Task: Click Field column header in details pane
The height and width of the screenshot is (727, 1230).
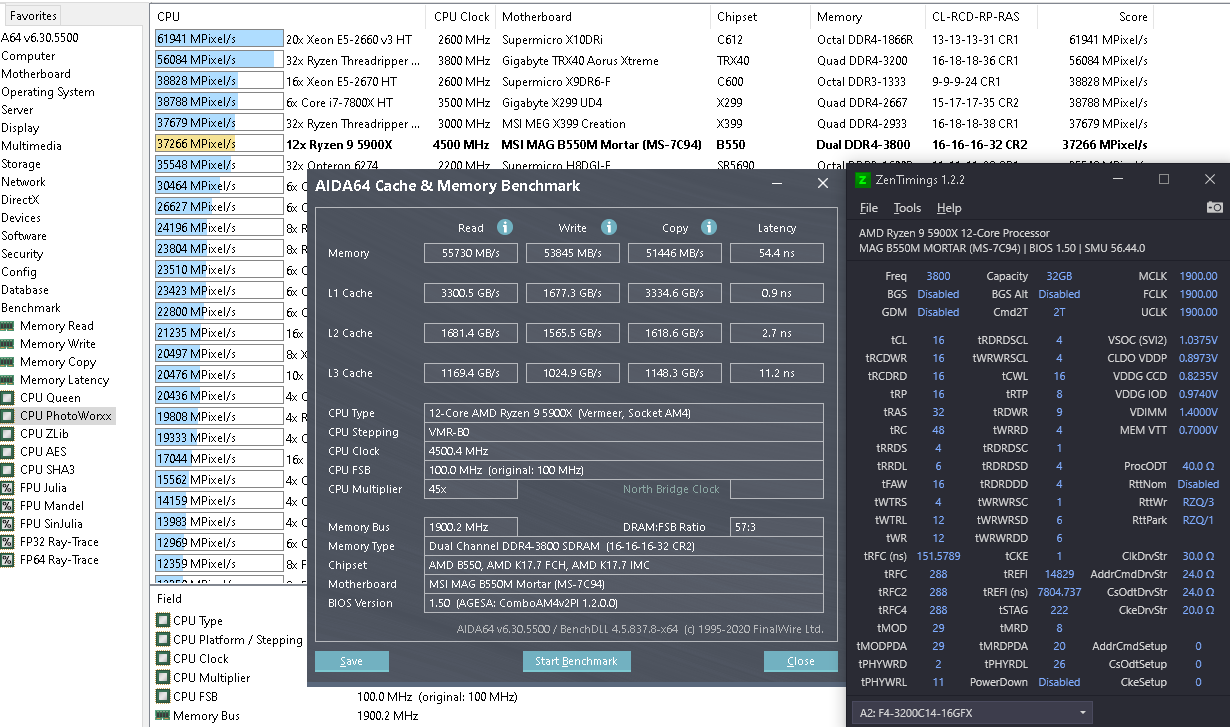Action: (169, 598)
